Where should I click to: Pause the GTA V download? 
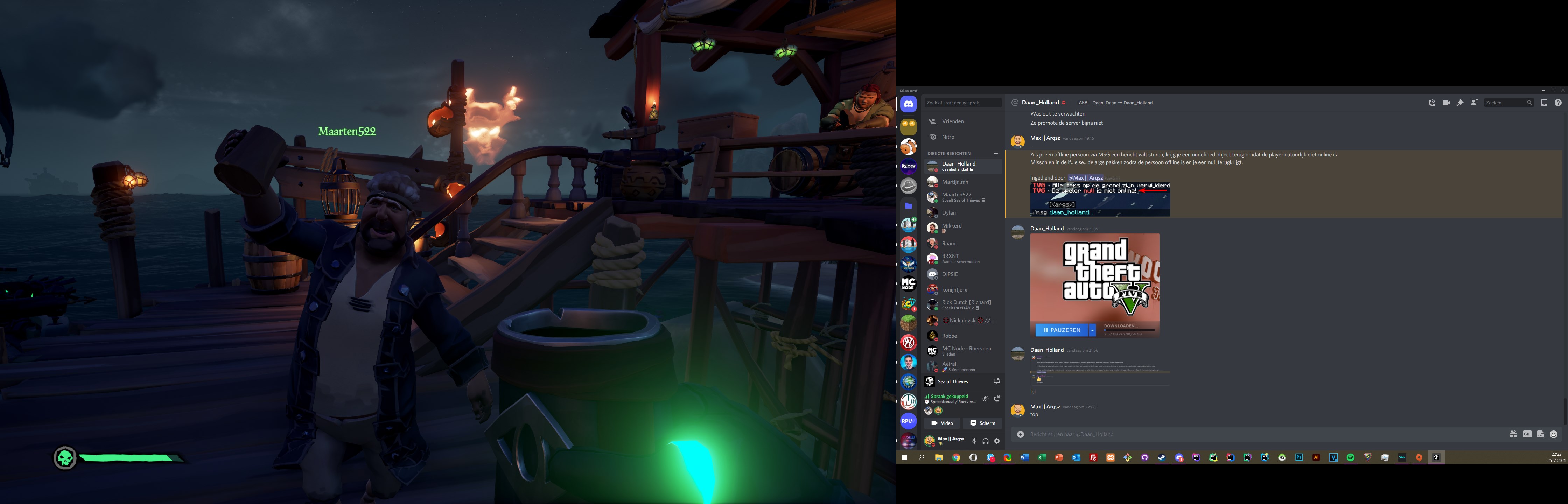click(x=1062, y=330)
